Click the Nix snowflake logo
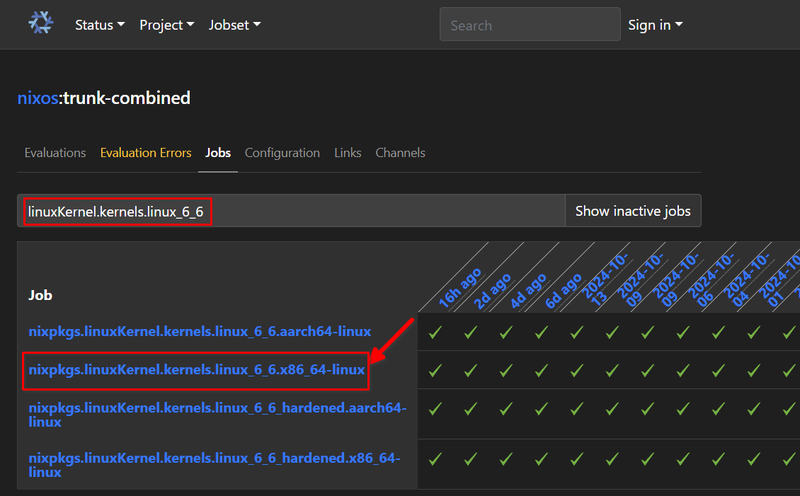800x496 pixels. (x=41, y=23)
